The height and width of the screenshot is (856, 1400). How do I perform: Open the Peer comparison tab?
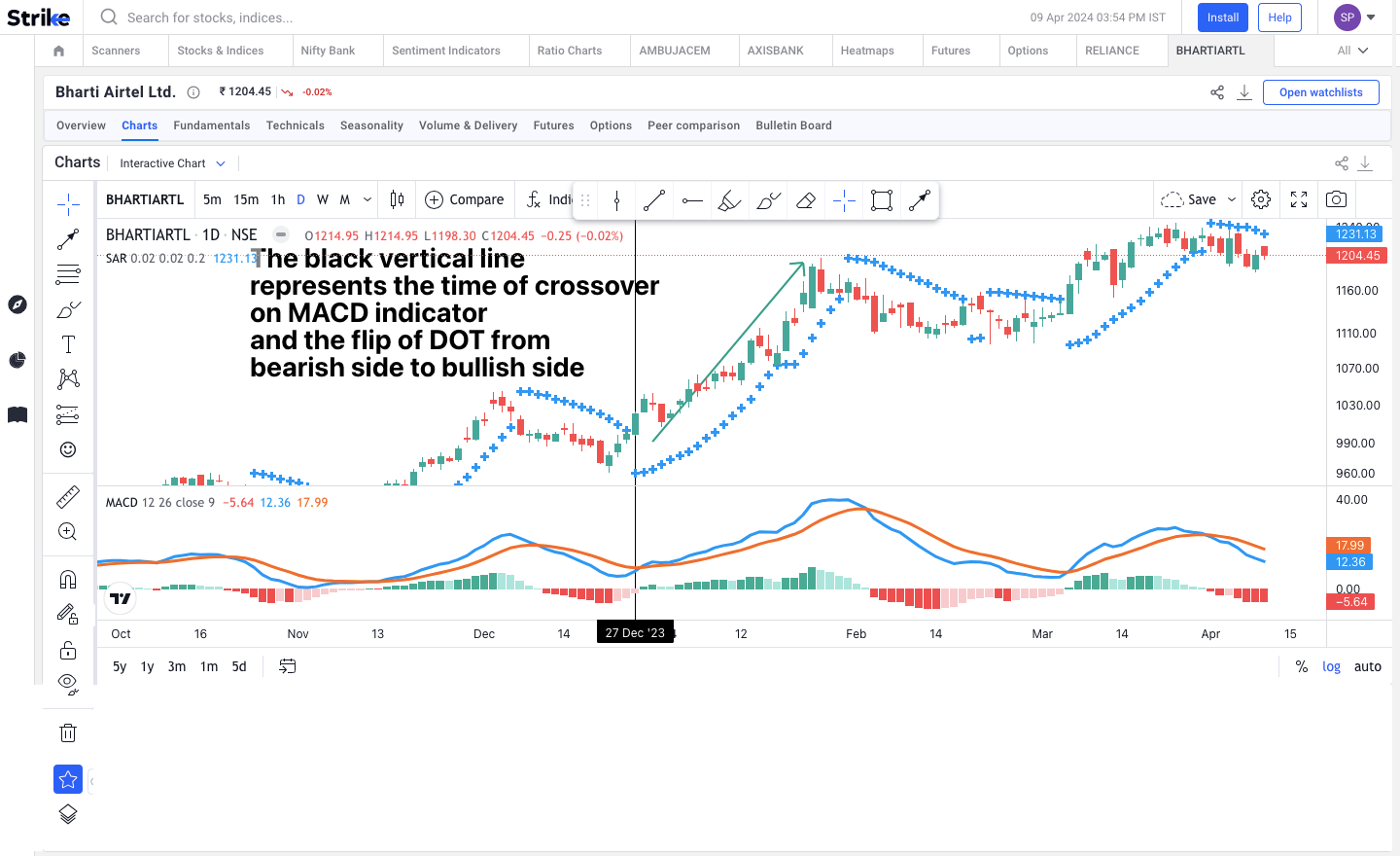[x=694, y=125]
